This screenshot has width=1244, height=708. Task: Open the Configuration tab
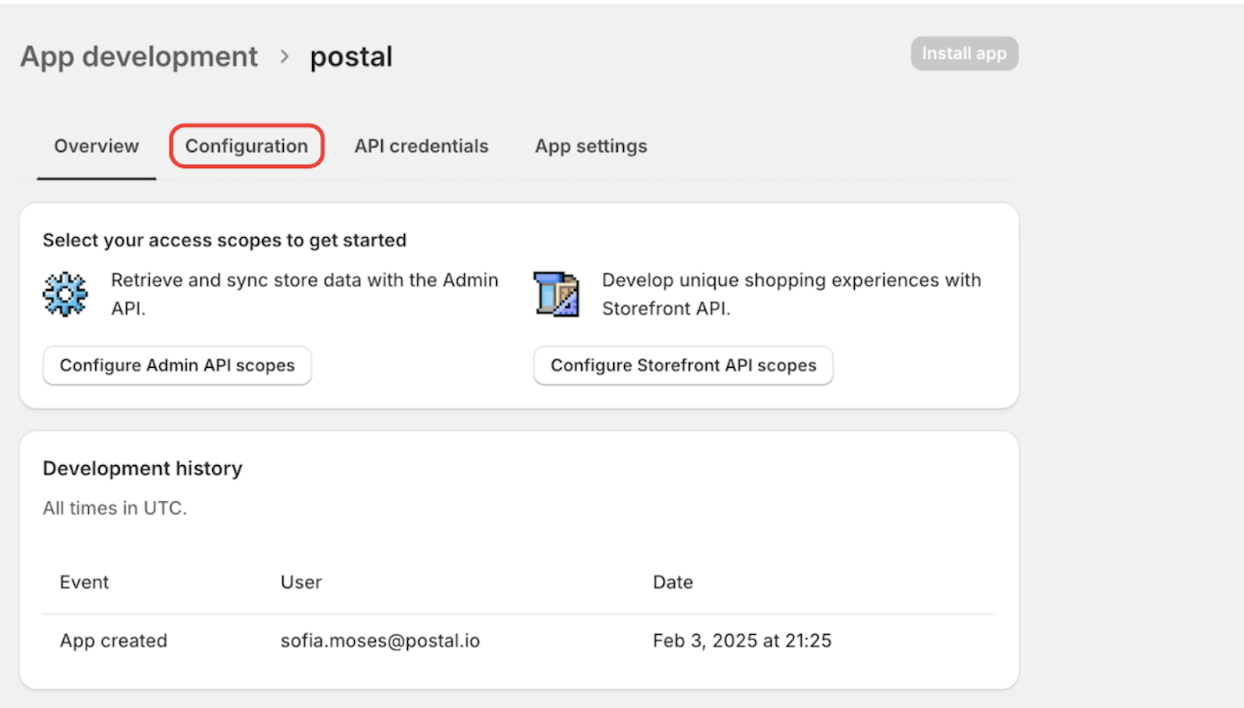click(x=246, y=146)
